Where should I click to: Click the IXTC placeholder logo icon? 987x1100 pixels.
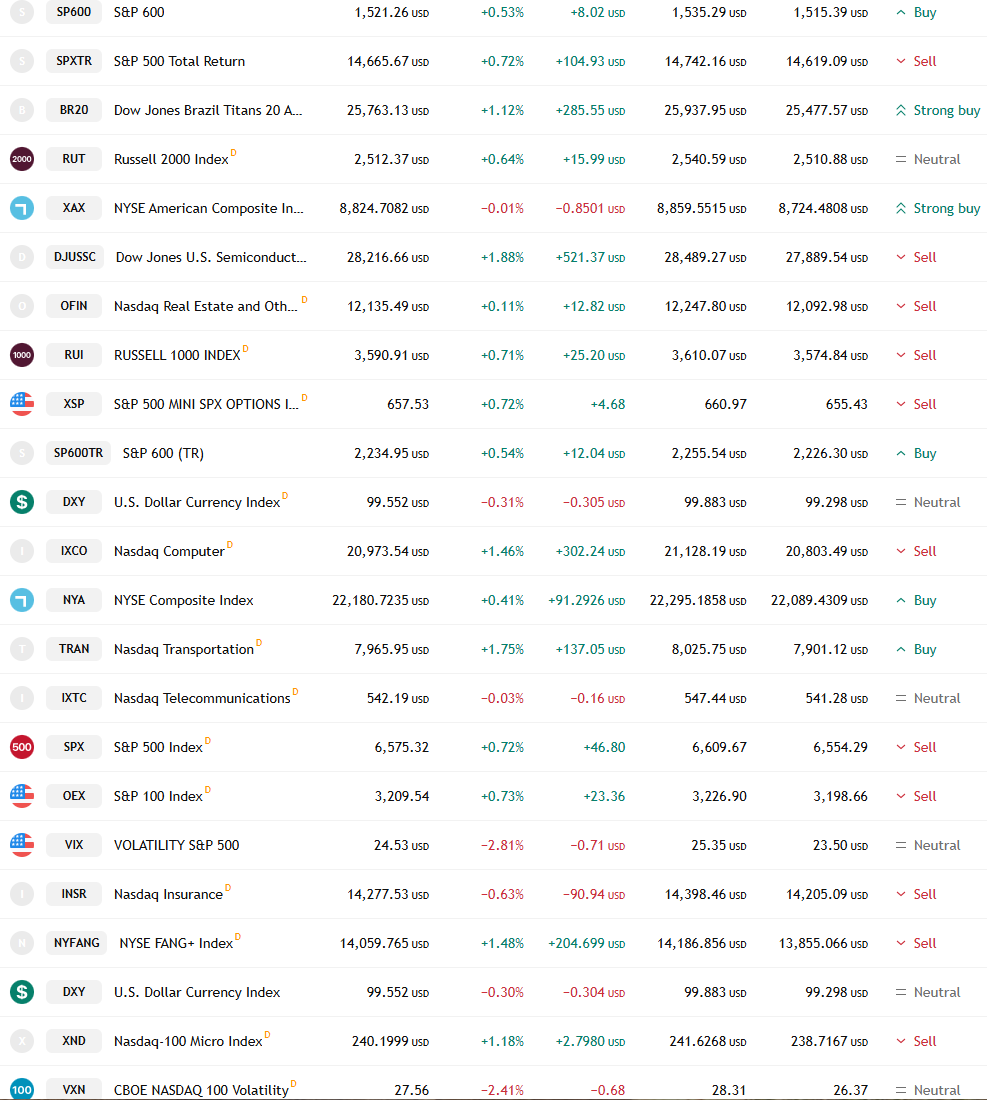tap(22, 698)
